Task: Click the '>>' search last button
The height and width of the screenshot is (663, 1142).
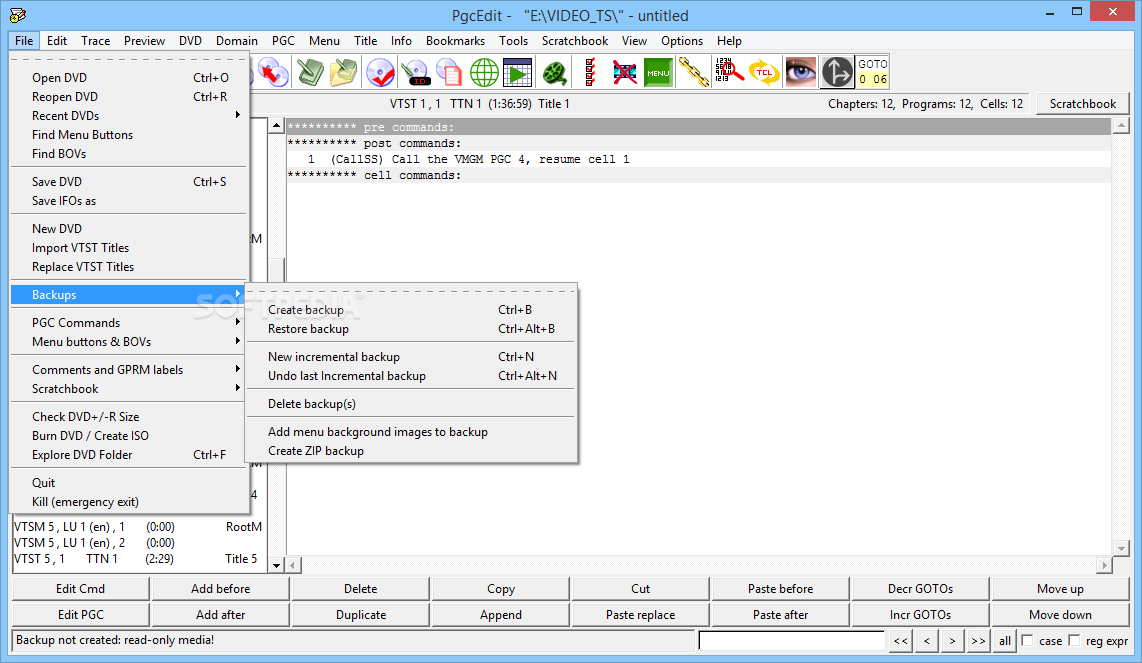Action: [978, 641]
